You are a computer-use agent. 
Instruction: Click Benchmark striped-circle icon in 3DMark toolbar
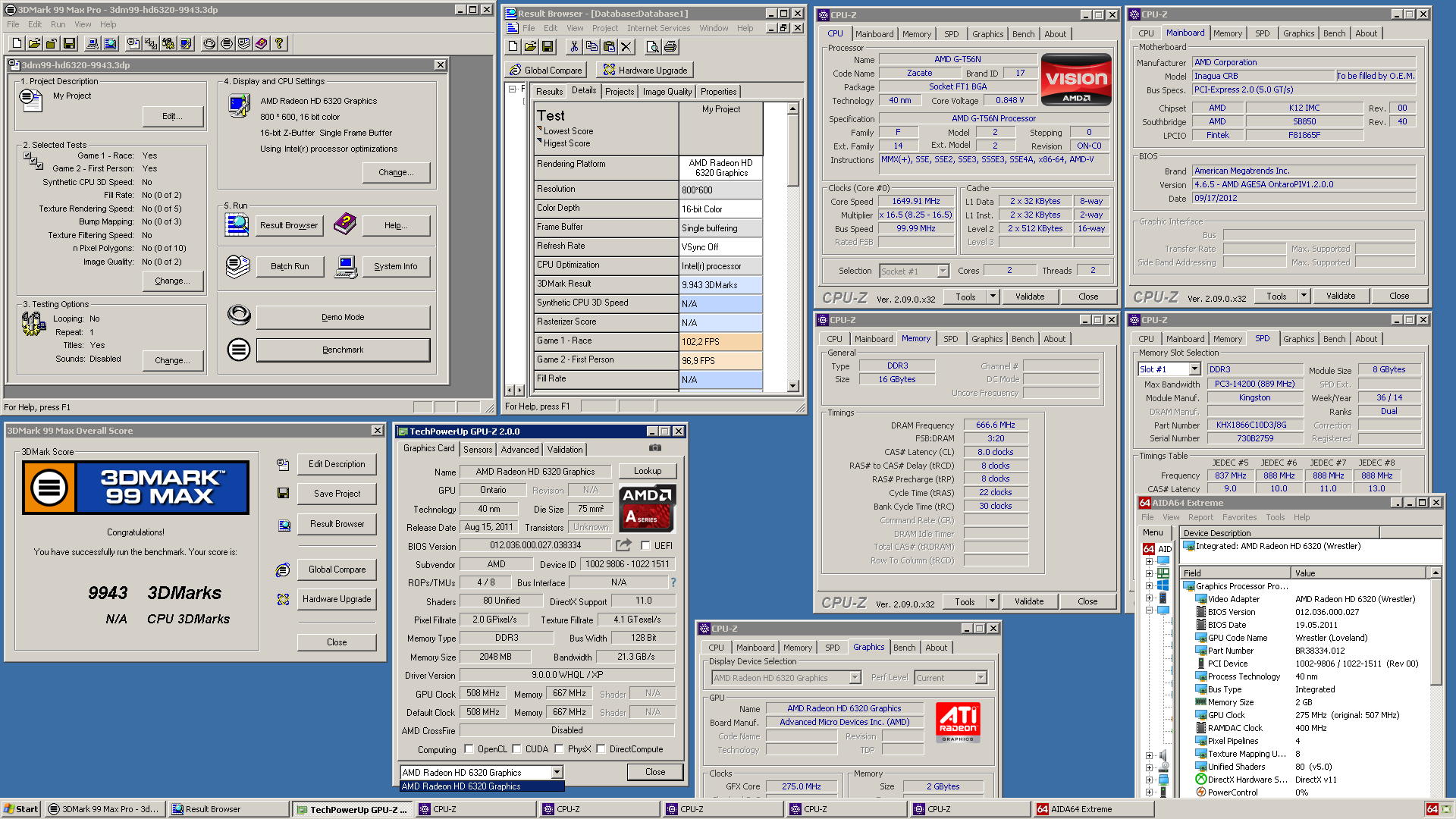pyautogui.click(x=227, y=43)
